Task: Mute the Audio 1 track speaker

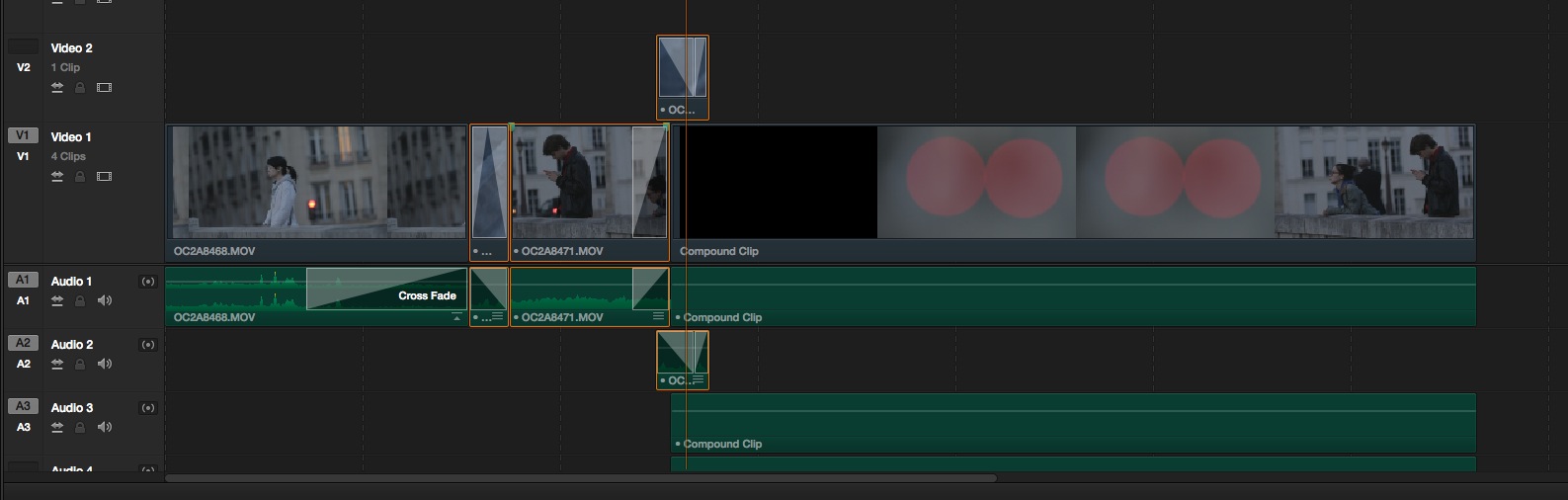Action: tap(105, 300)
